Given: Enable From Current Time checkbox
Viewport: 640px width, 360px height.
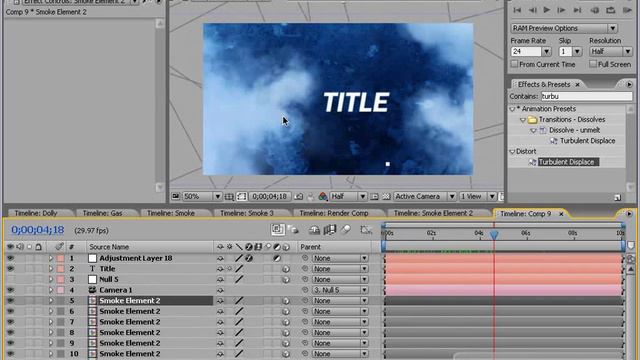Looking at the screenshot, I should tap(514, 64).
